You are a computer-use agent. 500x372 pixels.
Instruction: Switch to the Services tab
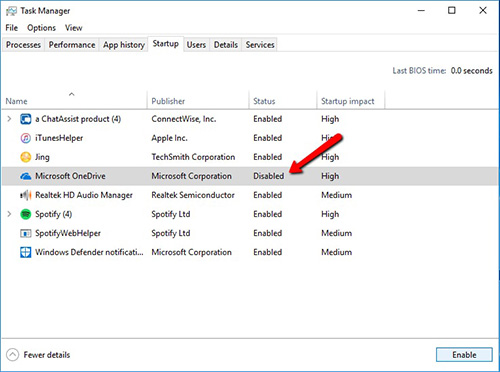[x=260, y=45]
